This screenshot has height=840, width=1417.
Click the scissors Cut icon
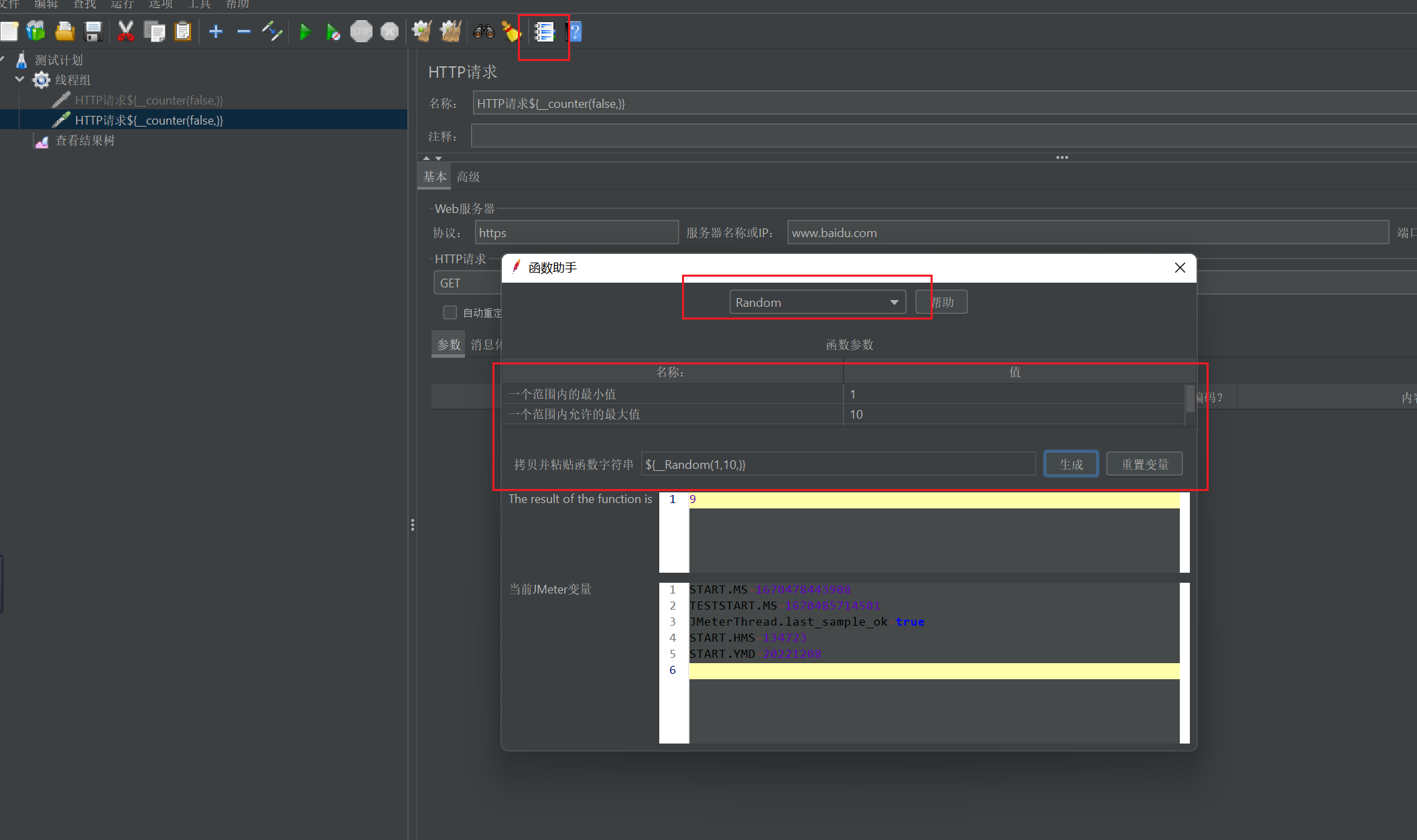pyautogui.click(x=125, y=31)
